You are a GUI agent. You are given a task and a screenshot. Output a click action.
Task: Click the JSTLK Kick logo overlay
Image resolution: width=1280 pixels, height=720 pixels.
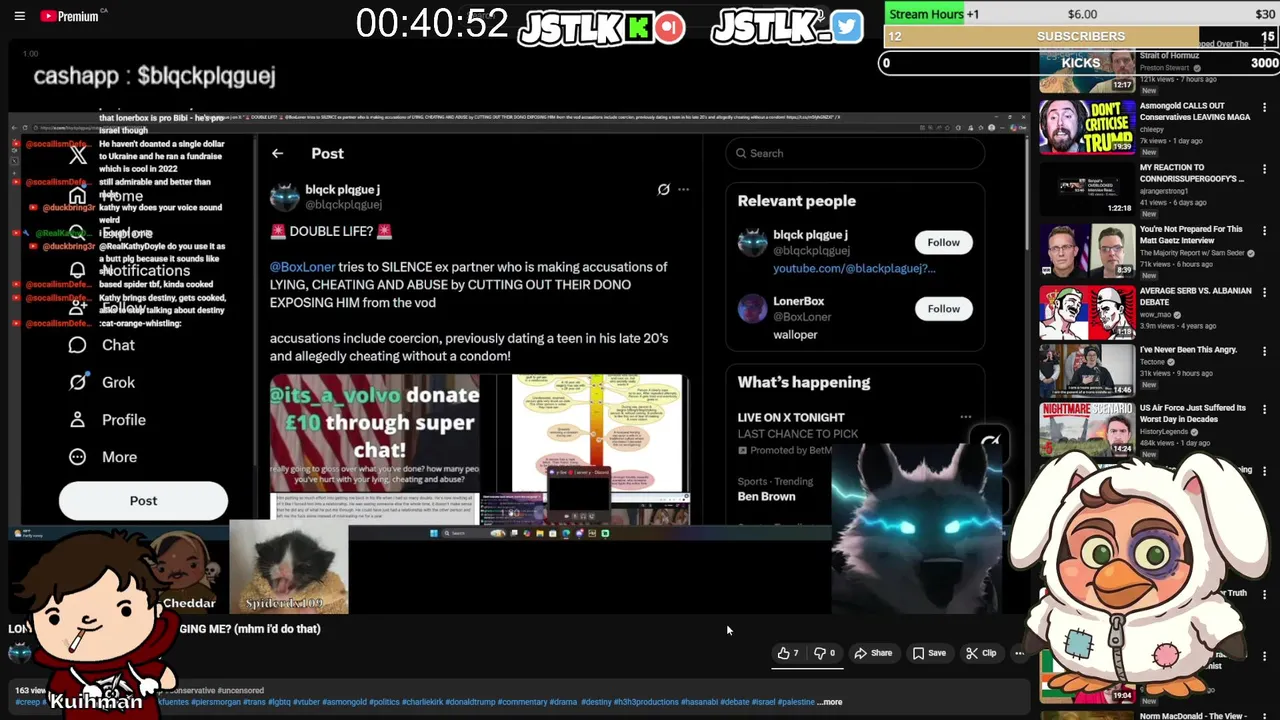tap(601, 27)
